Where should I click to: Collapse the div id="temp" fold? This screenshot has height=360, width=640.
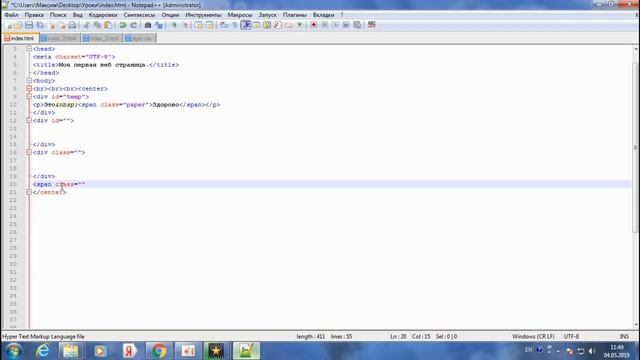(29, 97)
